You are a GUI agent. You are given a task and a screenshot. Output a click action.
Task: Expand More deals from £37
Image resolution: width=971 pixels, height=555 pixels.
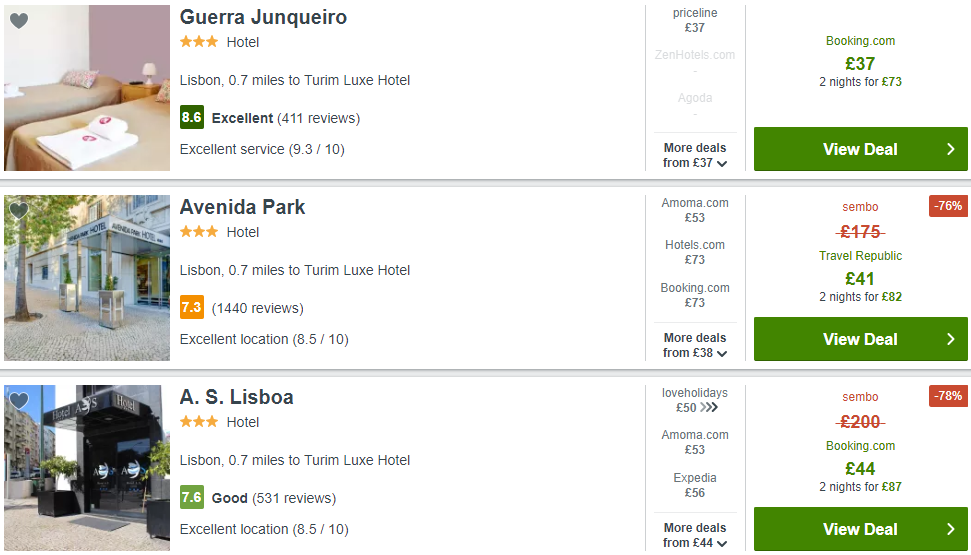695,155
